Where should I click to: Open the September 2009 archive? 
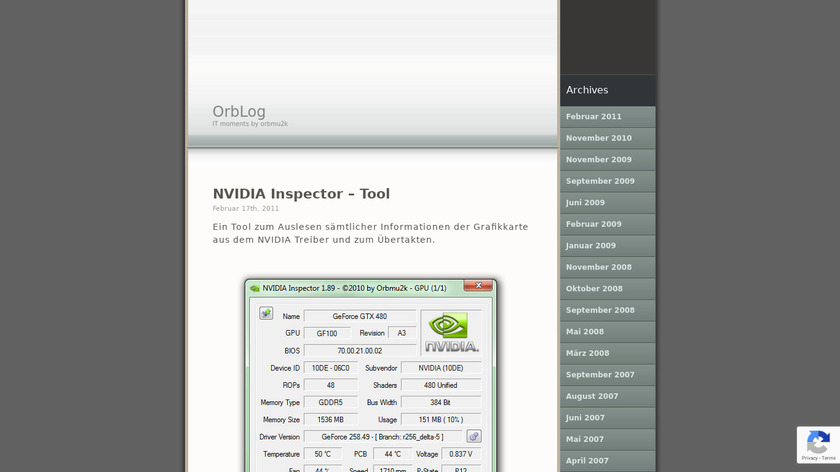(x=608, y=181)
